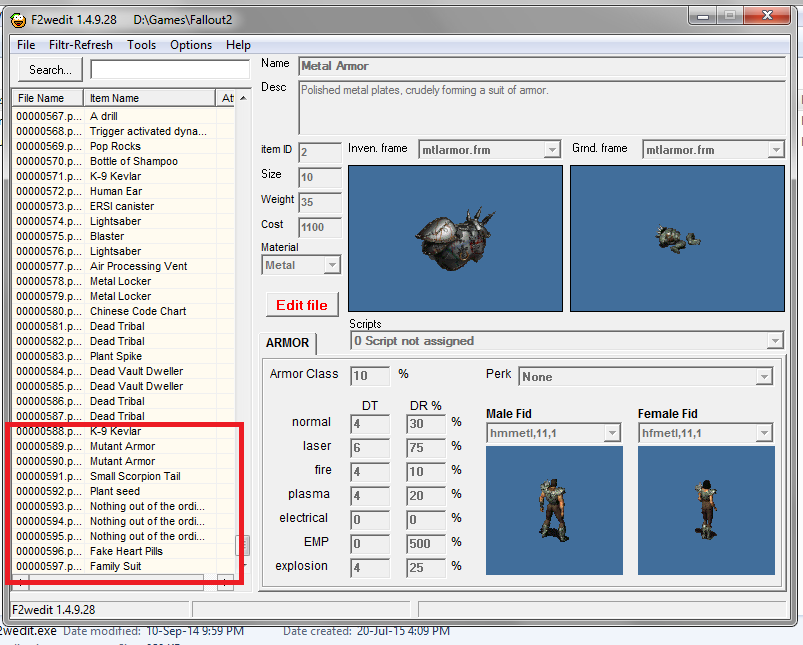Open the File menu
Screen dimensions: 803x645
coord(26,45)
